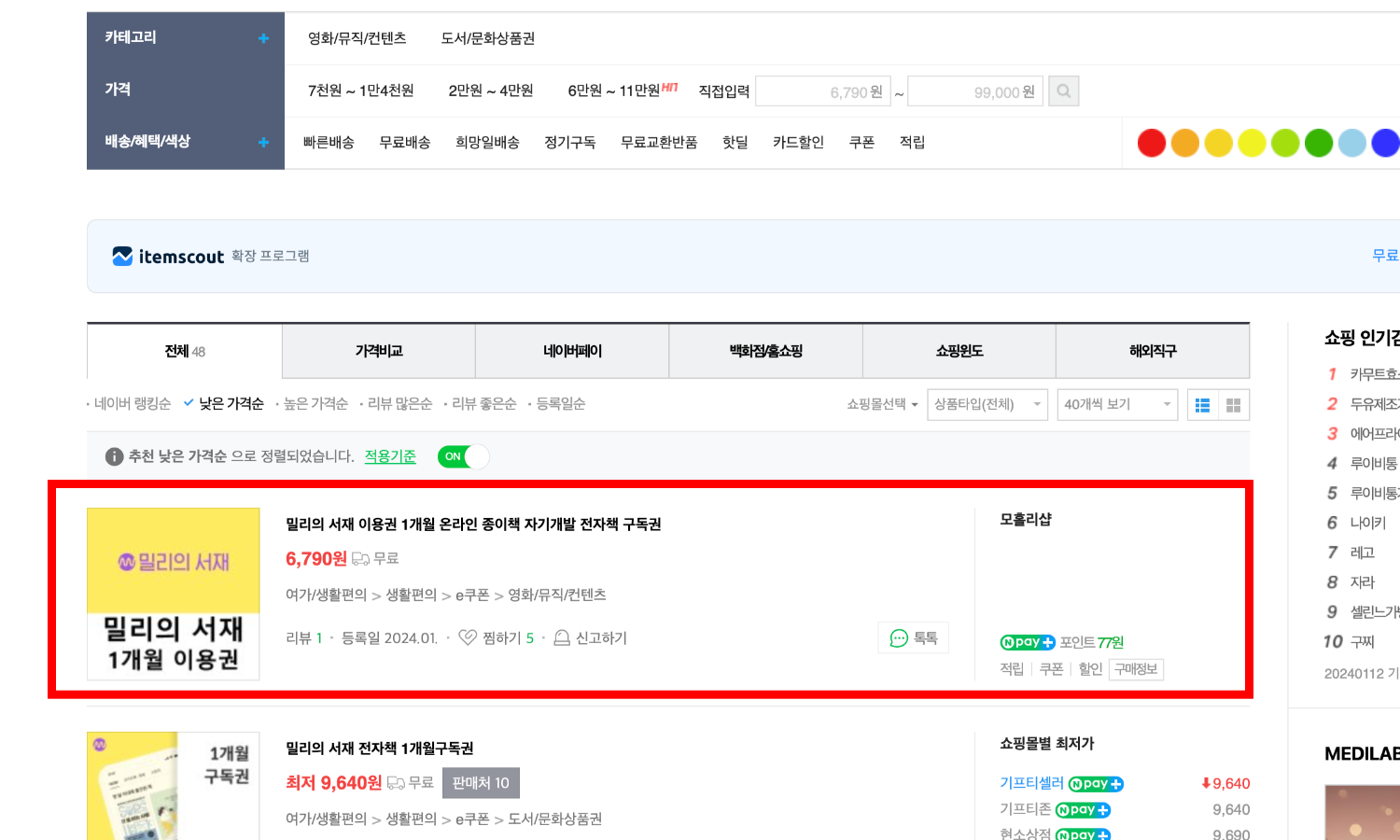The width and height of the screenshot is (1400, 840).
Task: Expand the 배송/혜택/색상 plus icon
Action: point(263,142)
